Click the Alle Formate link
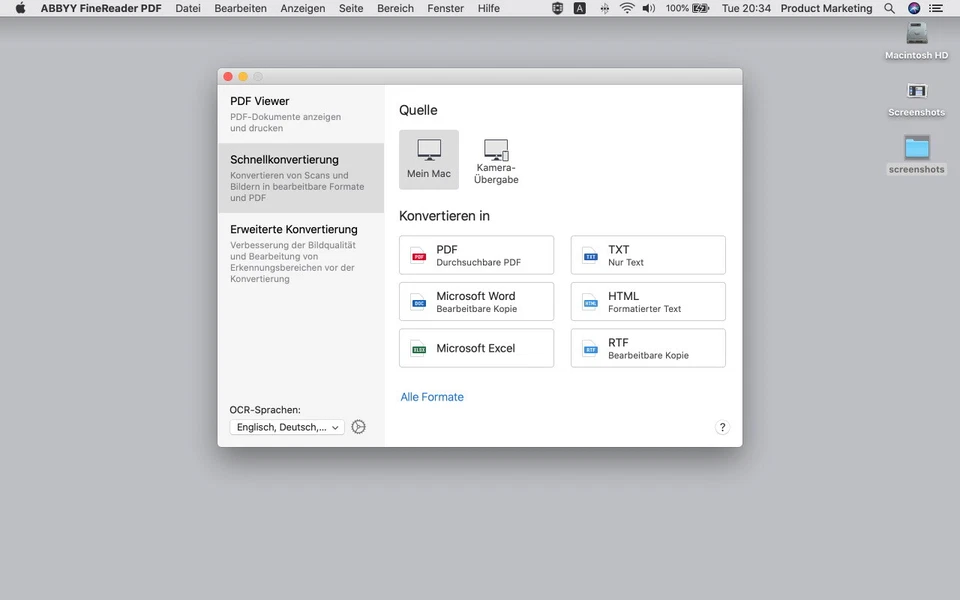 click(432, 396)
